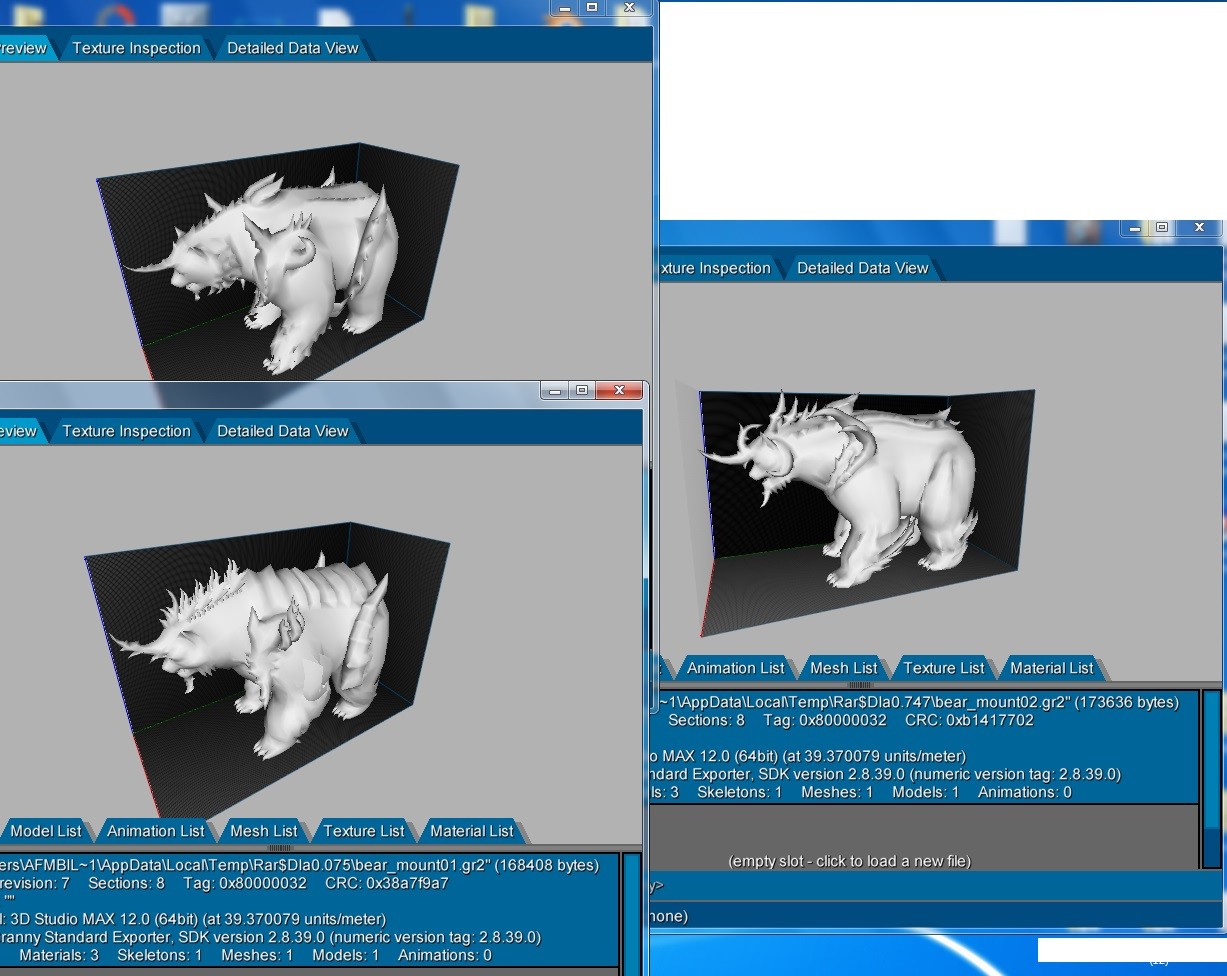
Task: Switch to Preview tab in bear_mount01 window
Action: click(19, 431)
